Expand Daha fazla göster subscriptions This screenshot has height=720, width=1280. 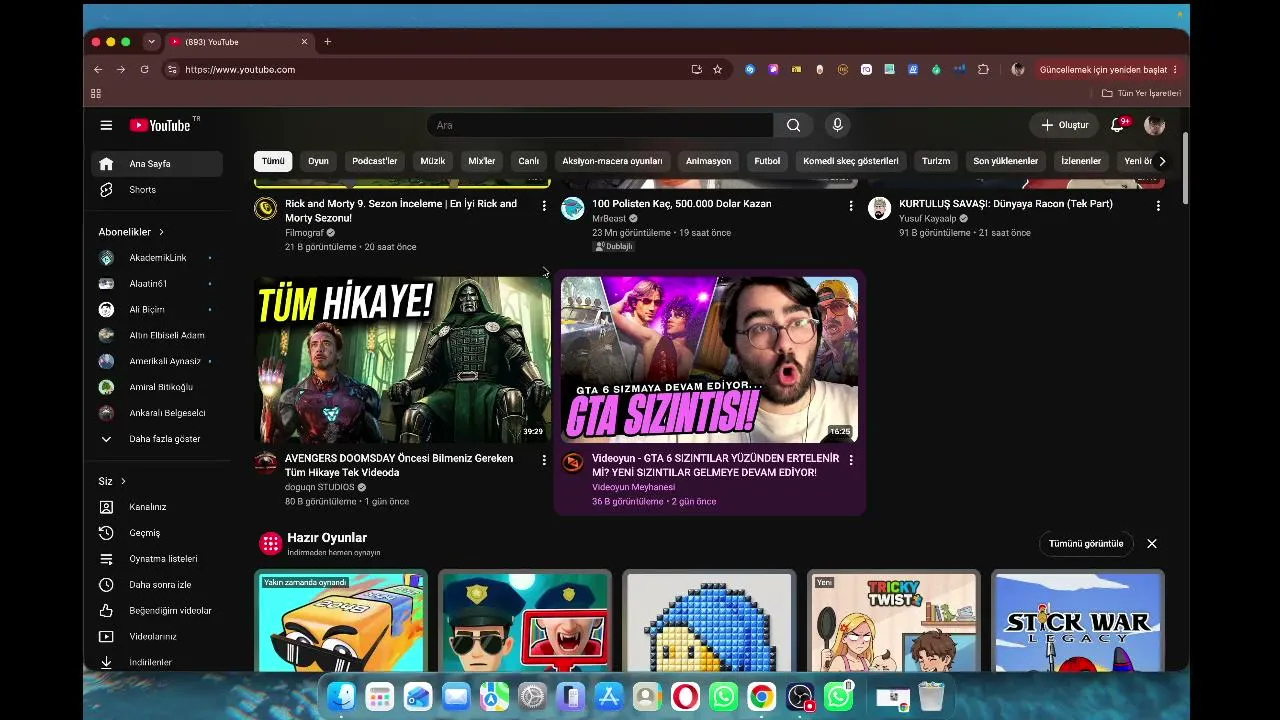157,439
